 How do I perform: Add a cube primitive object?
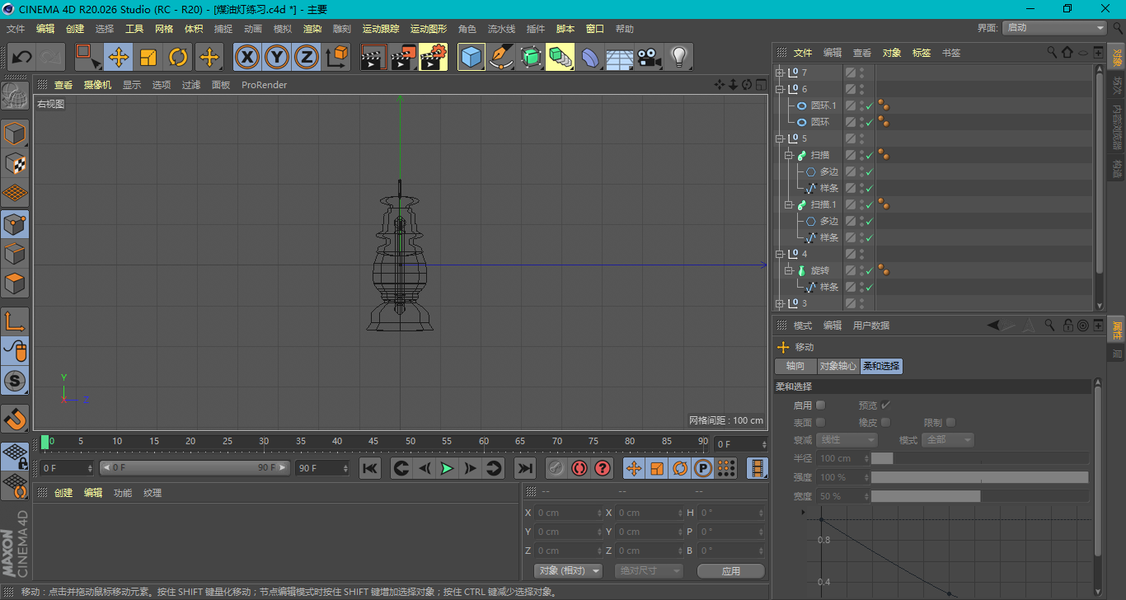pyautogui.click(x=471, y=57)
